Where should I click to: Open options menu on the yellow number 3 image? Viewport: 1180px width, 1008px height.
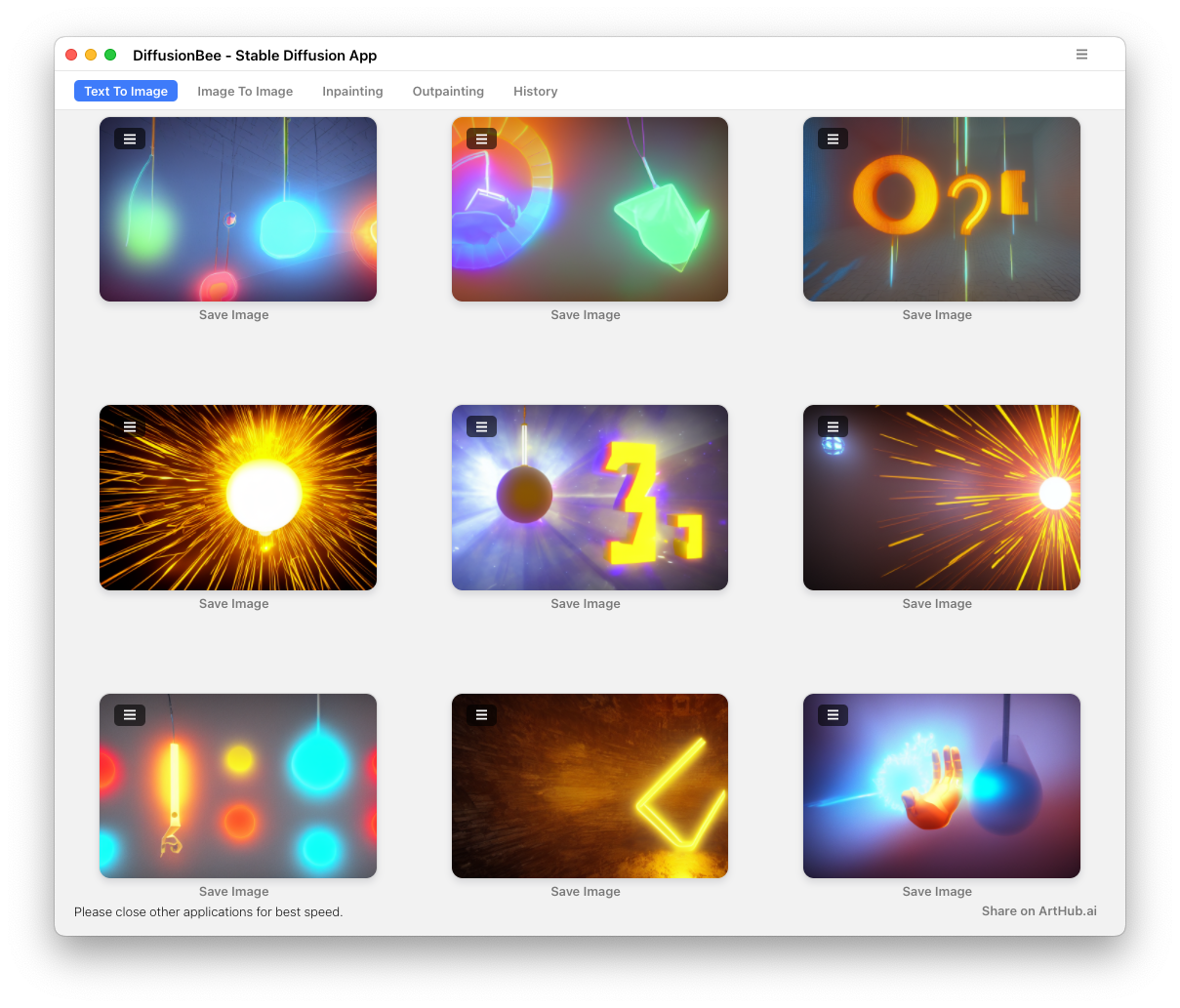(x=481, y=426)
